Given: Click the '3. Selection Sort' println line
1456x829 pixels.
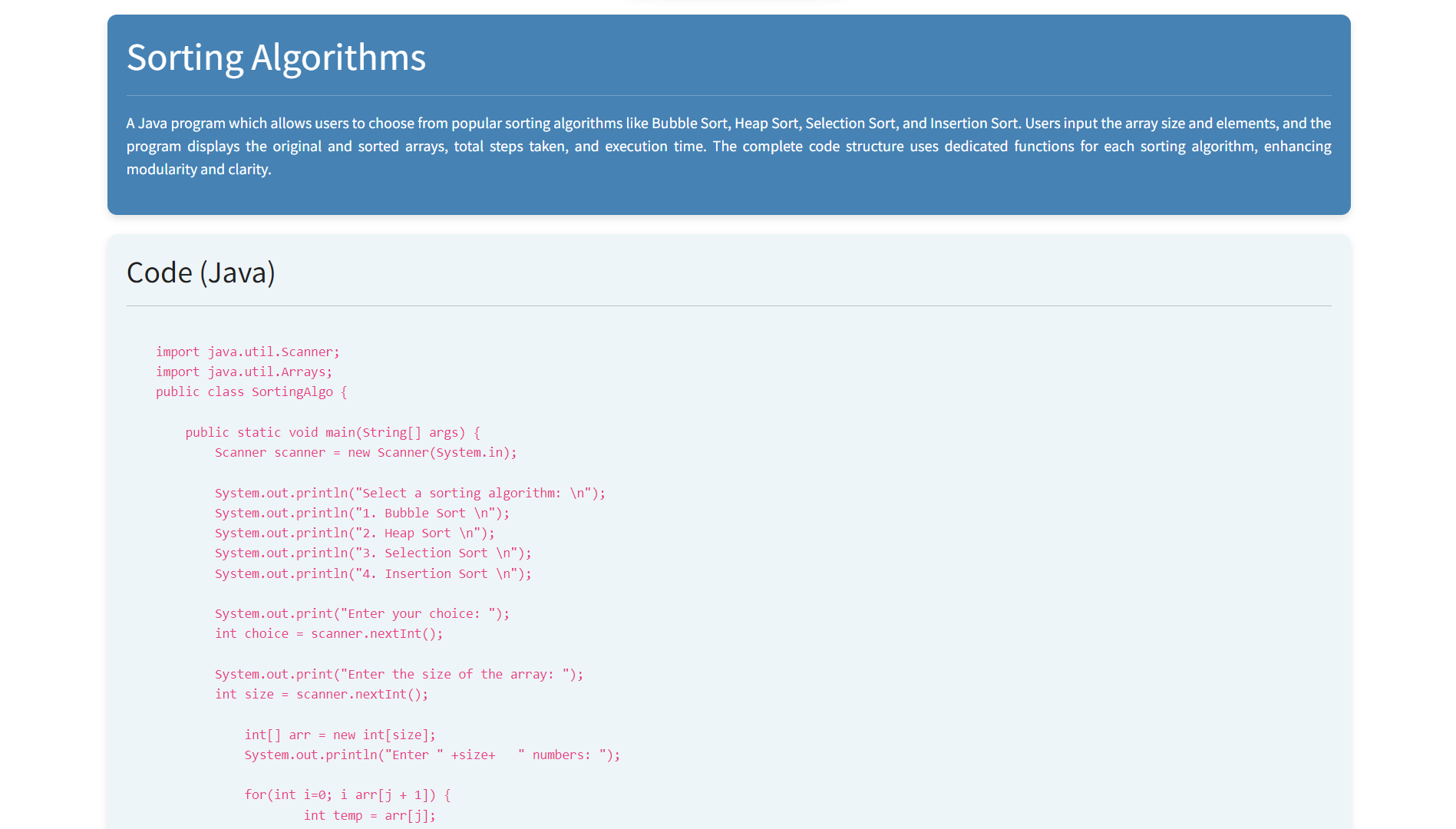Looking at the screenshot, I should click(373, 553).
